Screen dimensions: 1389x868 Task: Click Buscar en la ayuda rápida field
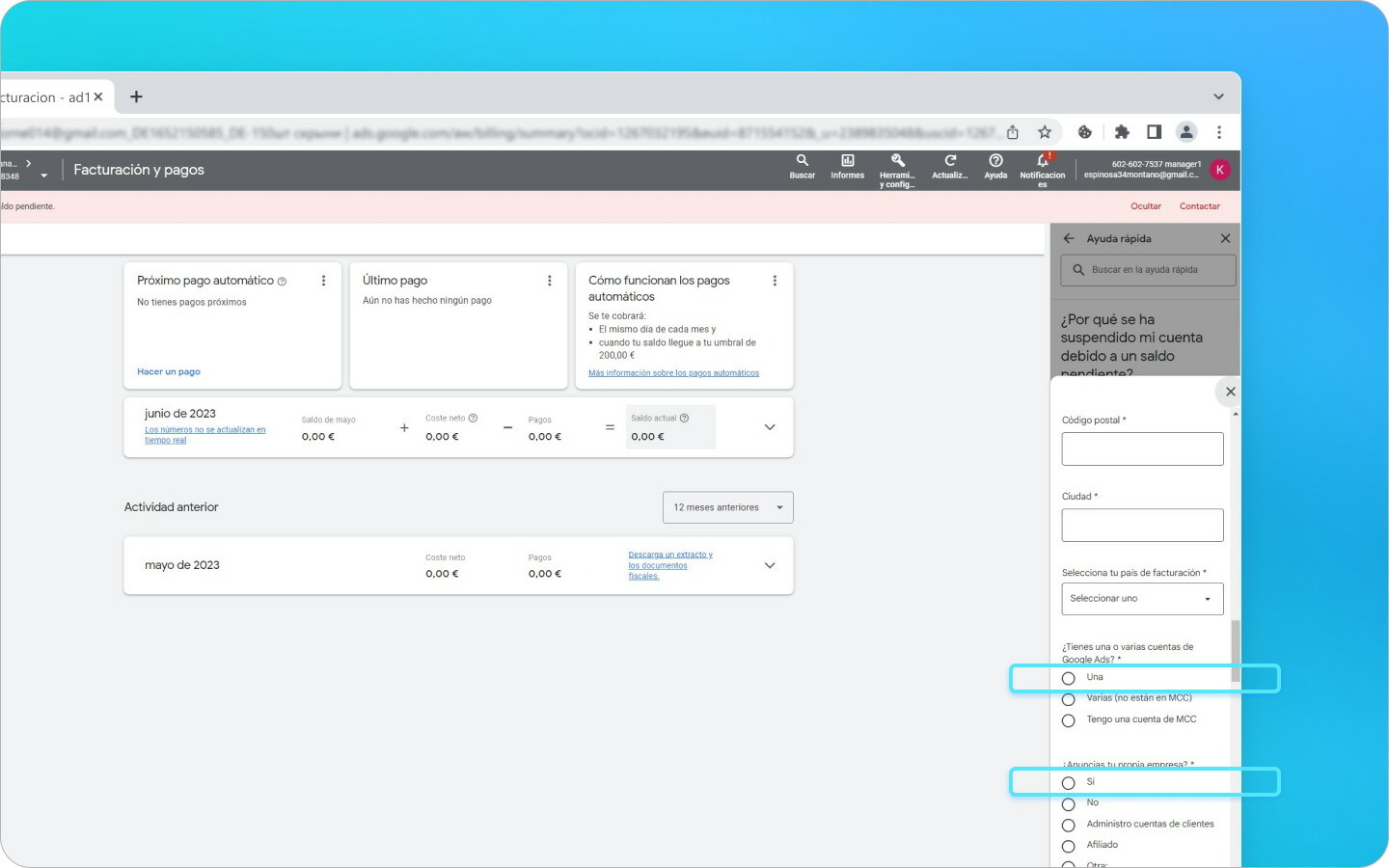click(1148, 270)
